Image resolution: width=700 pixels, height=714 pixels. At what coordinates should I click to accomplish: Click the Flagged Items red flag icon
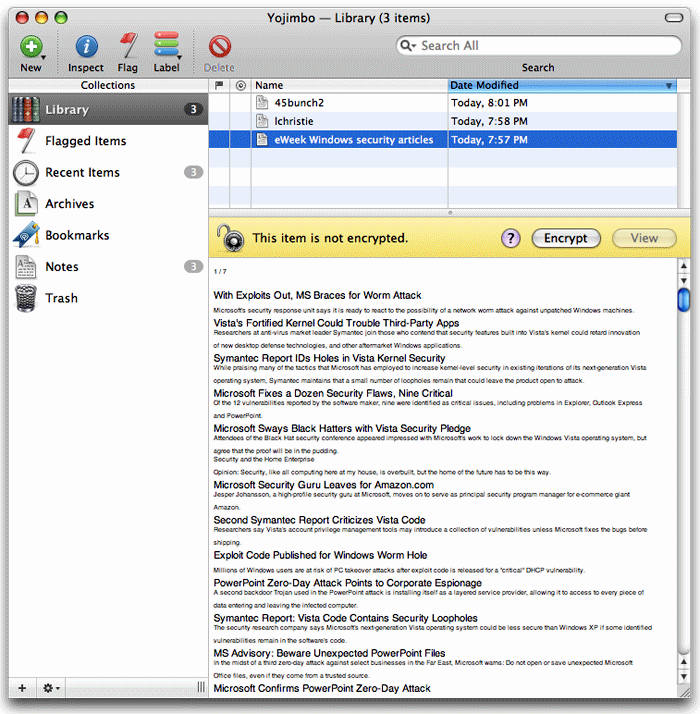point(26,141)
